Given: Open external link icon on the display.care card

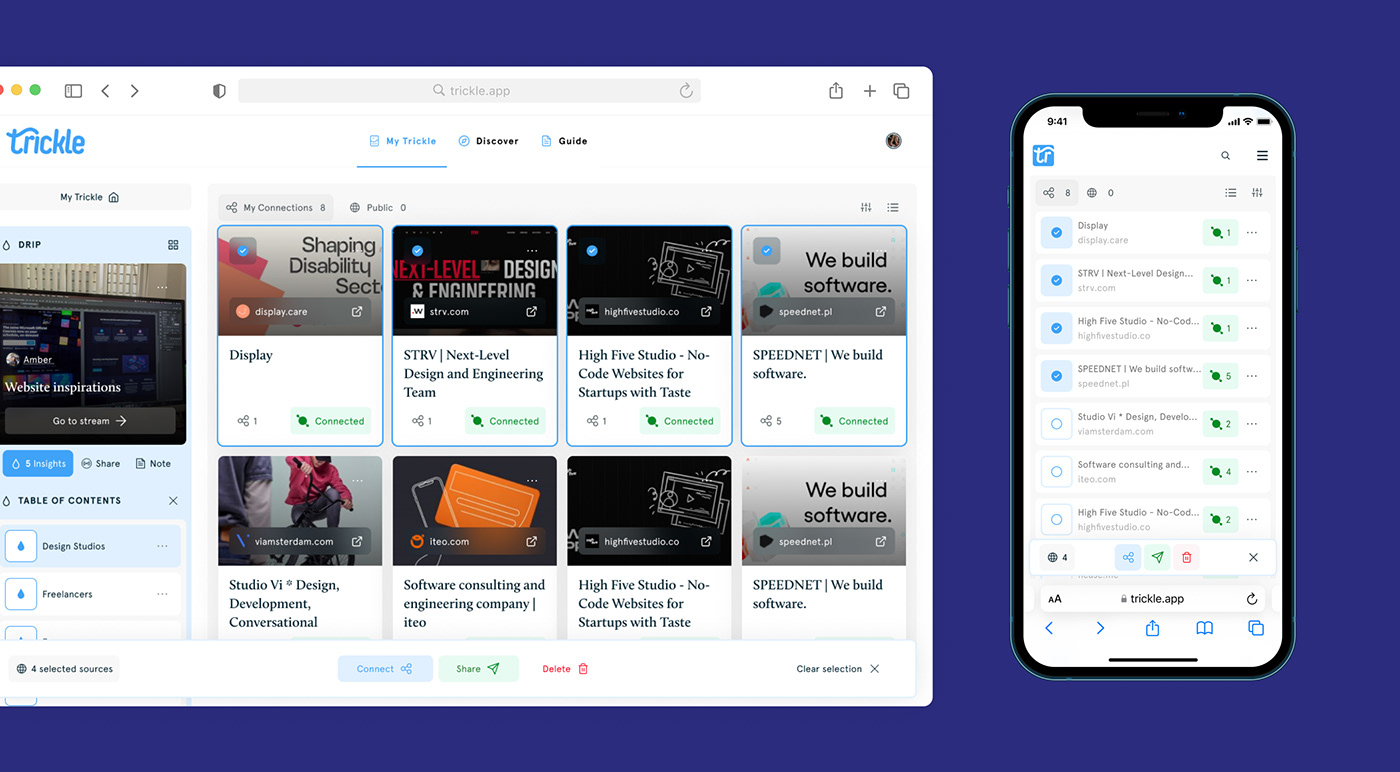Looking at the screenshot, I should click(x=357, y=312).
